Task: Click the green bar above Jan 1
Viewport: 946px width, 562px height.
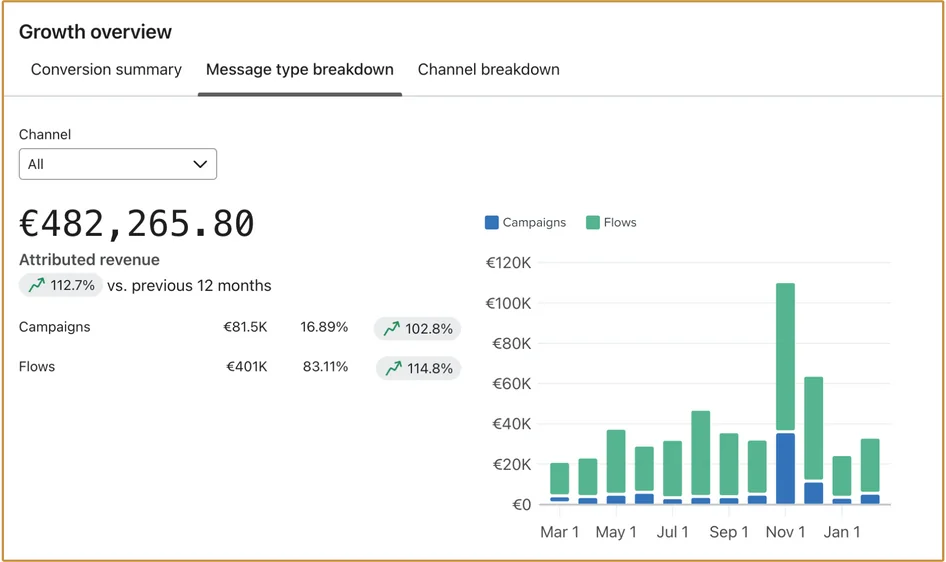Action: pos(842,476)
